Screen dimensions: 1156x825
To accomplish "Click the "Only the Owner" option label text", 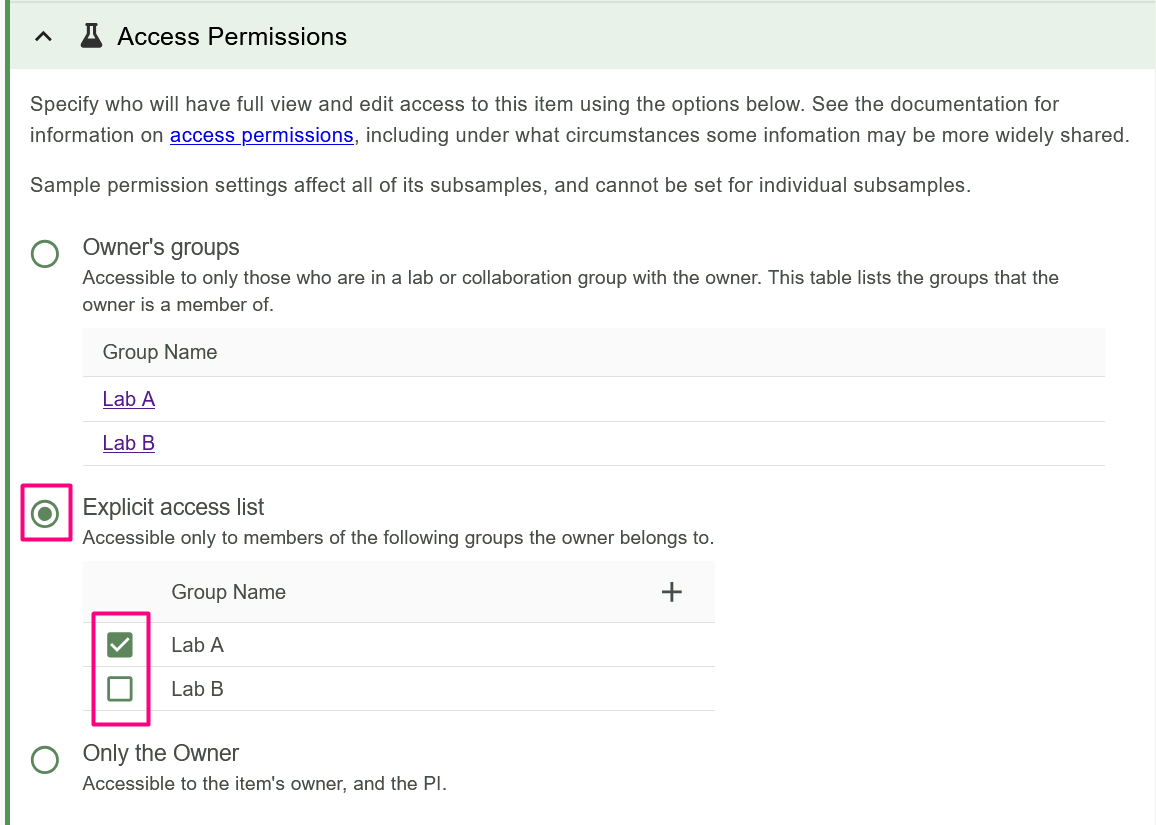I will tap(161, 753).
